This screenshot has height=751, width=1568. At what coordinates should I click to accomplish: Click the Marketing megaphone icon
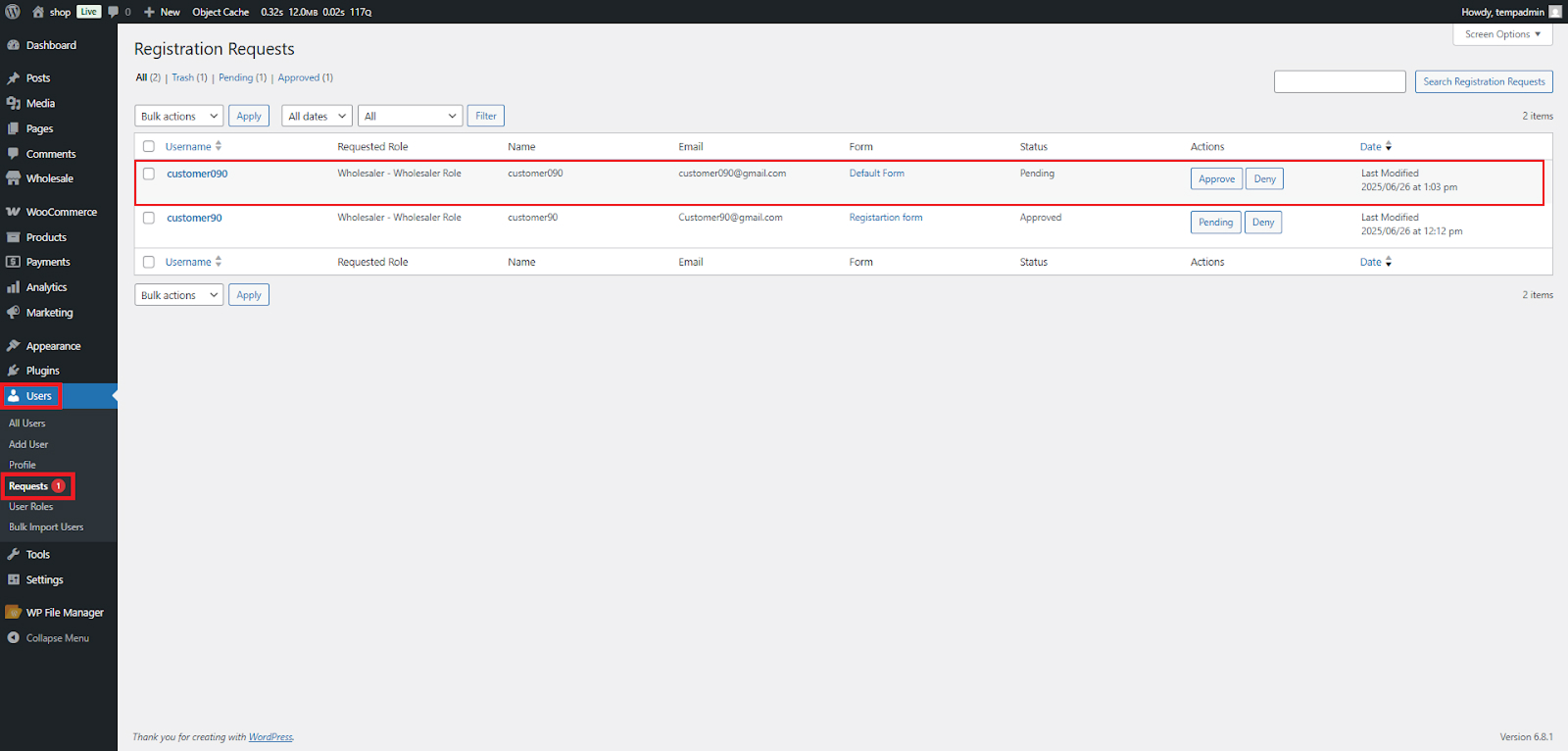(14, 313)
